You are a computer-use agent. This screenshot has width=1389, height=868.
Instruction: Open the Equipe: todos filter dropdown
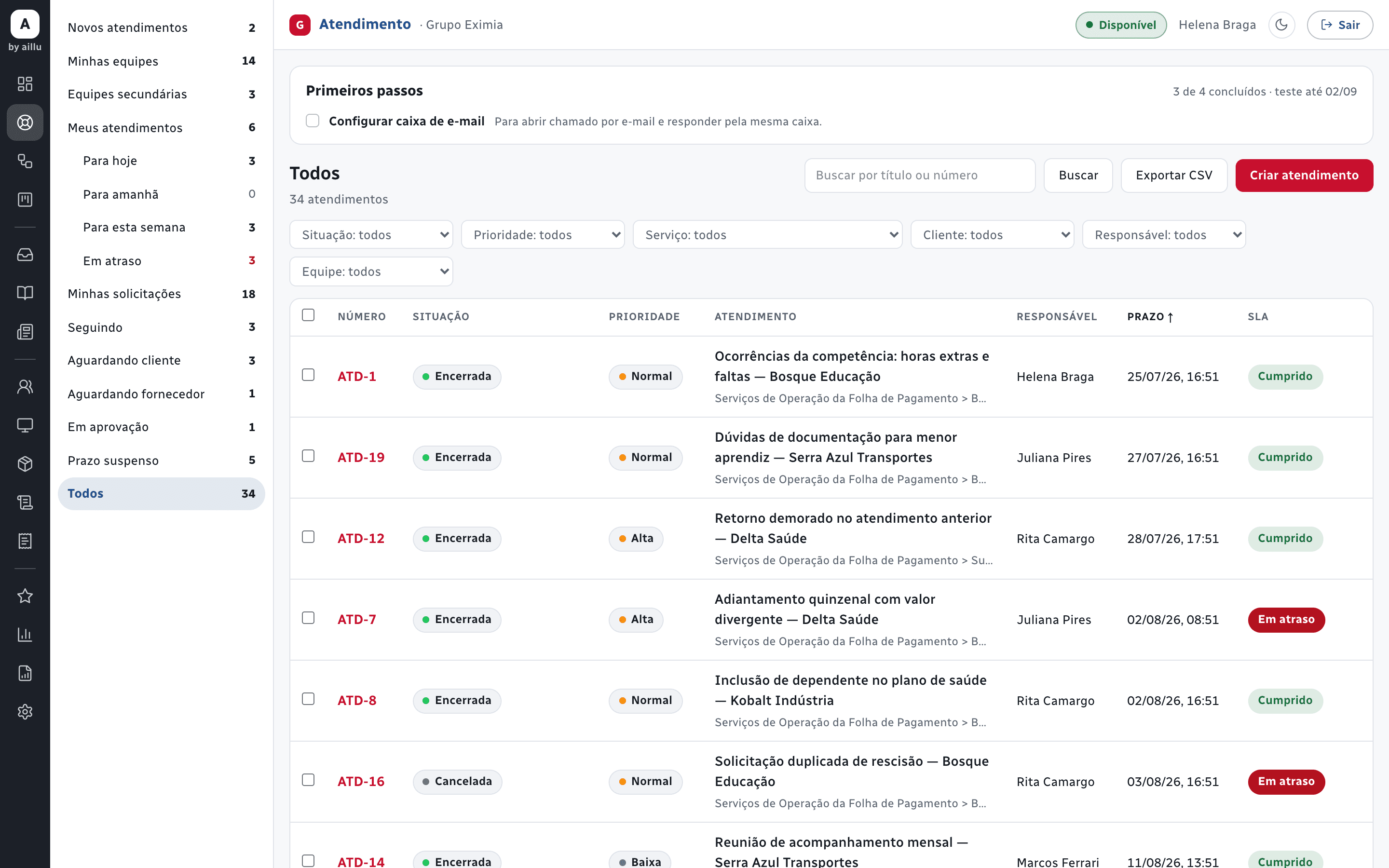click(371, 271)
